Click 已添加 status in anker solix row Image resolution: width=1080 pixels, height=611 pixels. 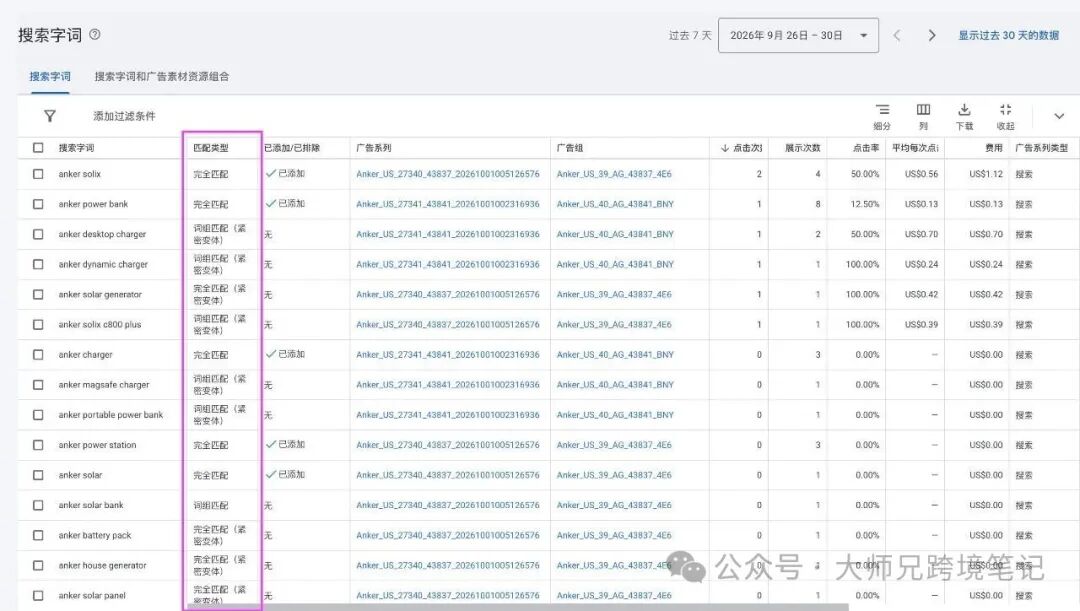coord(285,174)
